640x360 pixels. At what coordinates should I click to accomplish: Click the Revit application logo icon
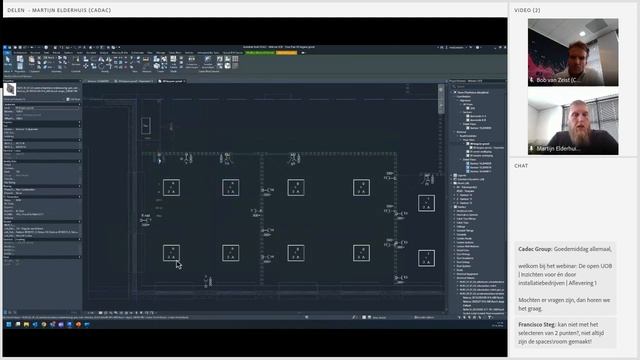(5, 47)
